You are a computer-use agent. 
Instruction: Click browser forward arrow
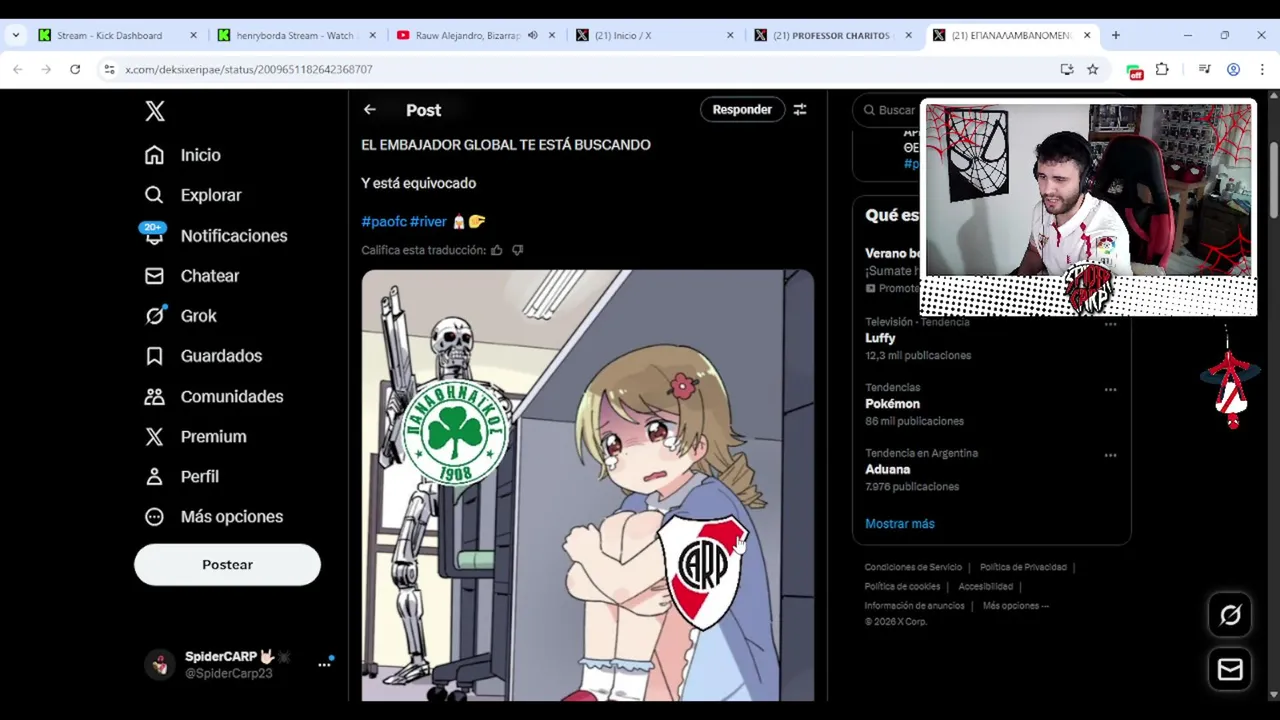click(46, 69)
